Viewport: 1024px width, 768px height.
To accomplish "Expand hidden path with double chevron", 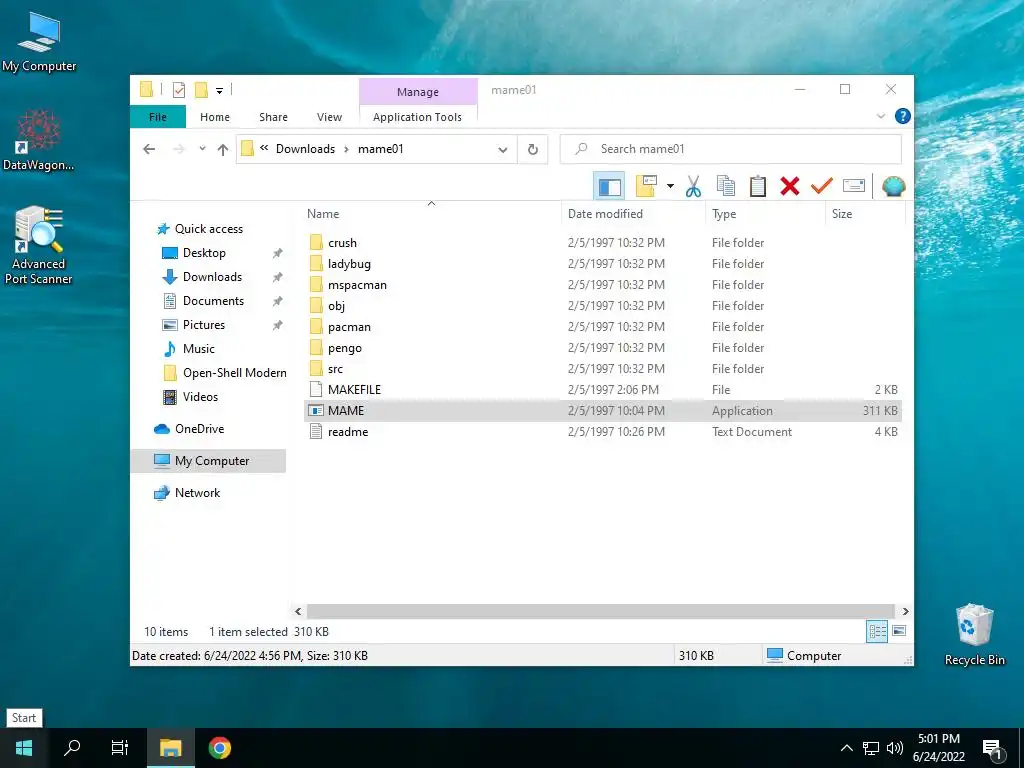I will (264, 148).
